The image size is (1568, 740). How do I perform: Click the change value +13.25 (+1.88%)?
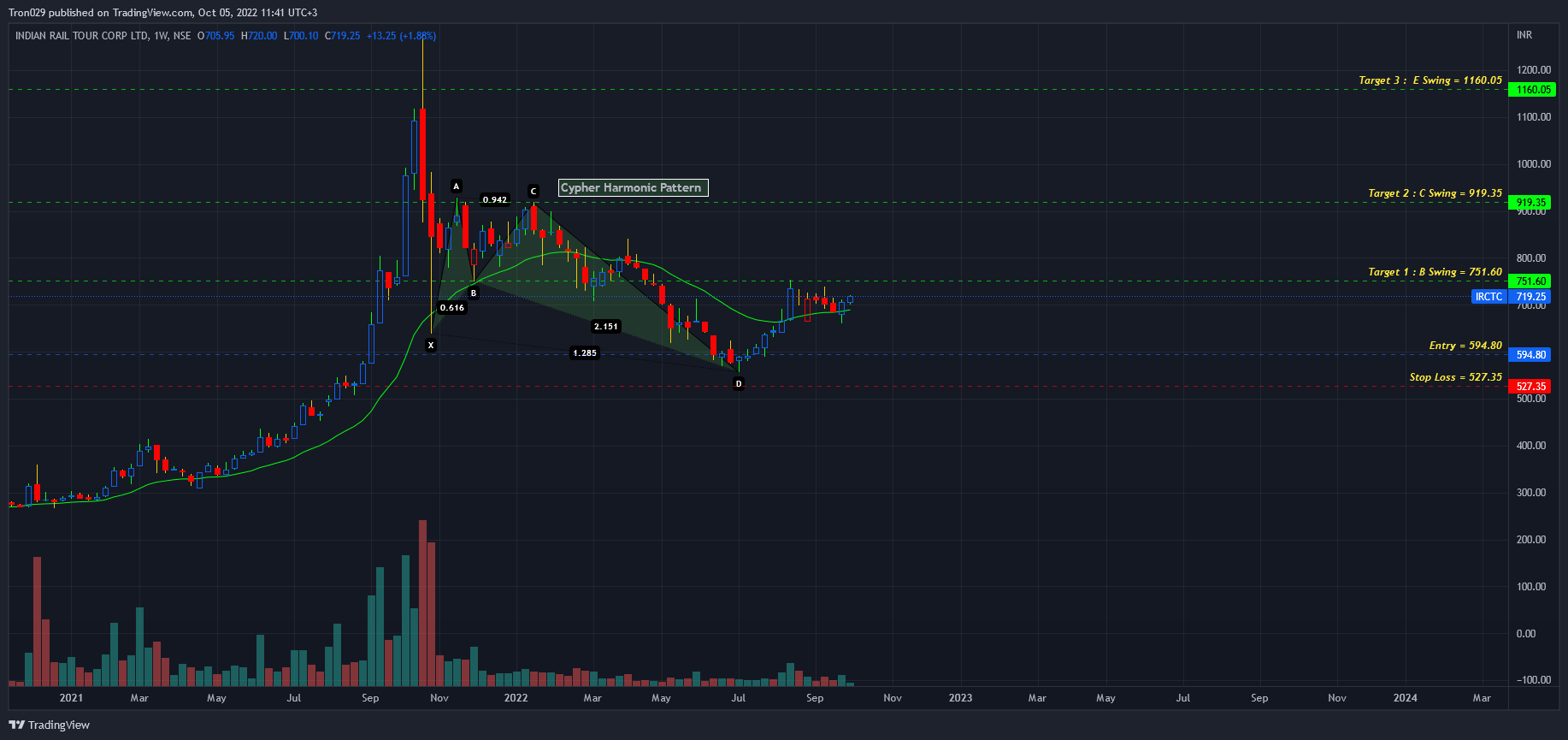tap(401, 36)
